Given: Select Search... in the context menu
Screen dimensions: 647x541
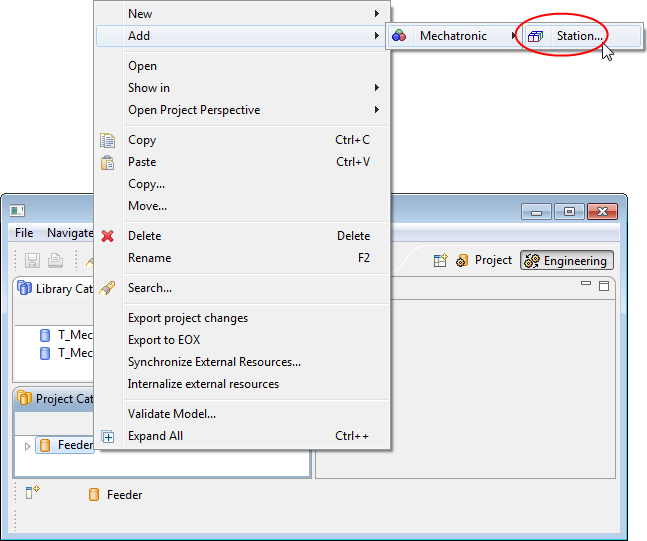Looking at the screenshot, I should click(243, 288).
